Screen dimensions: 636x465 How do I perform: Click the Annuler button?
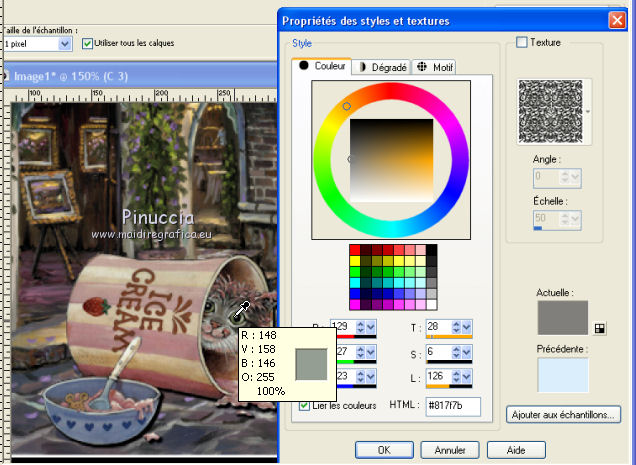(x=450, y=450)
